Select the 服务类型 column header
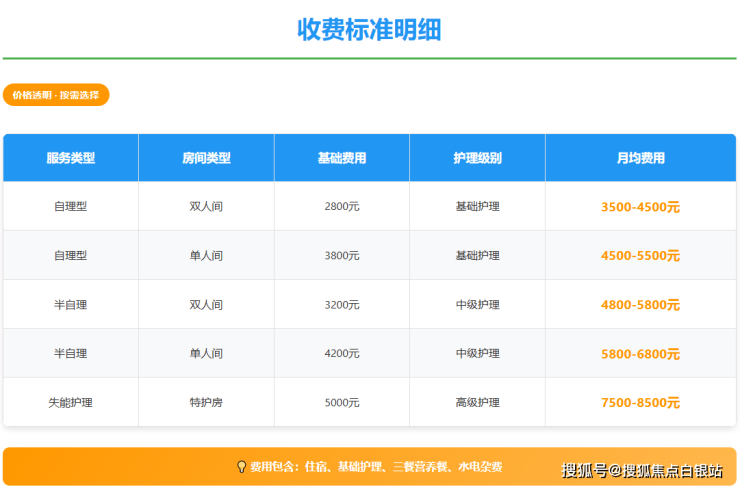Image resolution: width=740 pixels, height=487 pixels. click(70, 158)
